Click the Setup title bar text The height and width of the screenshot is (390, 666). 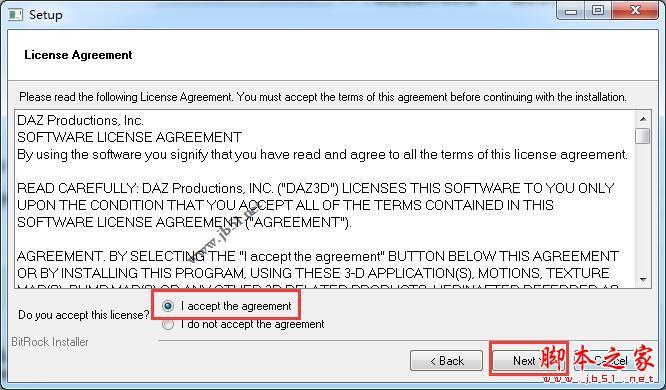click(x=46, y=15)
